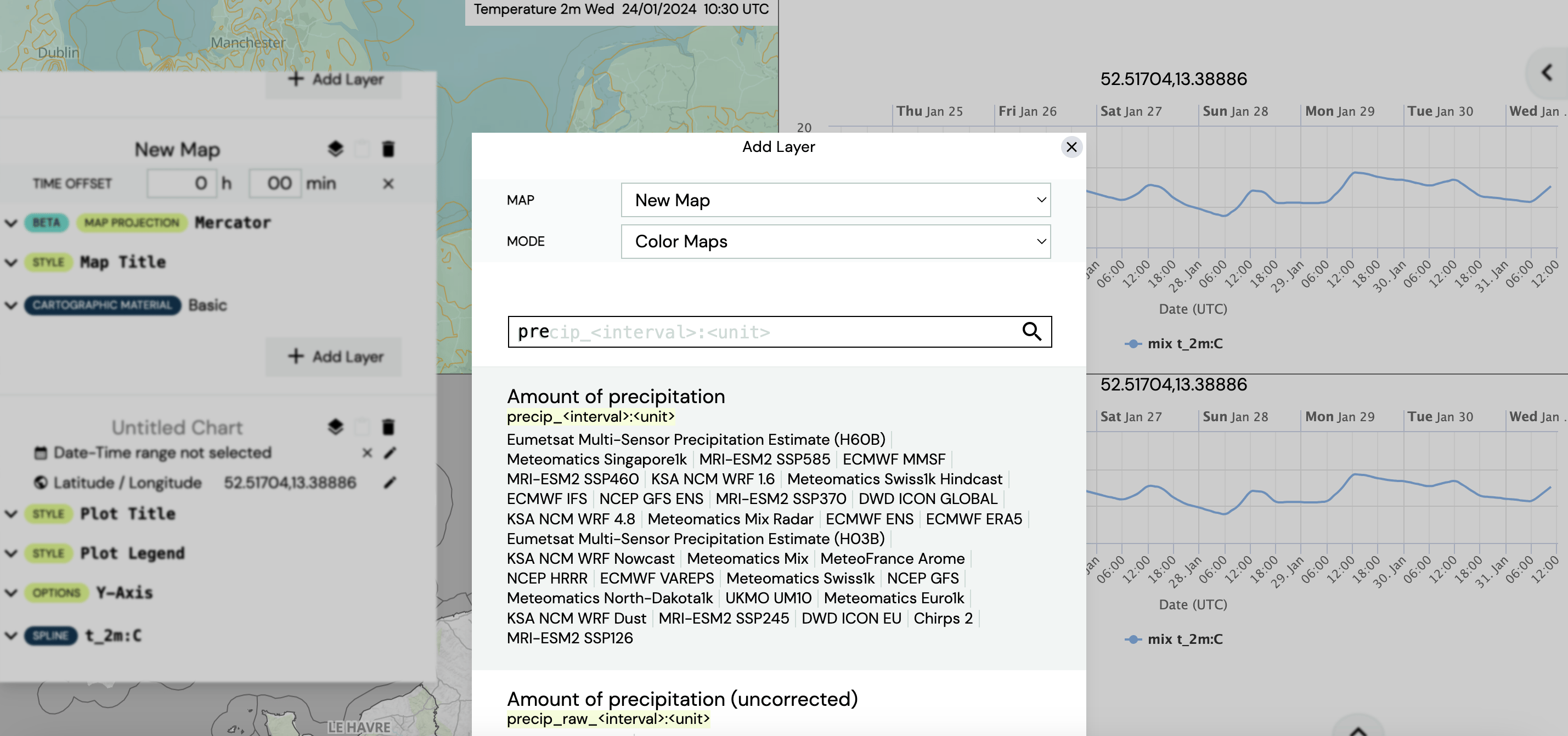The image size is (1568, 736).
Task: Click the layers stack icon beside Untitled Chart
Action: click(x=335, y=427)
